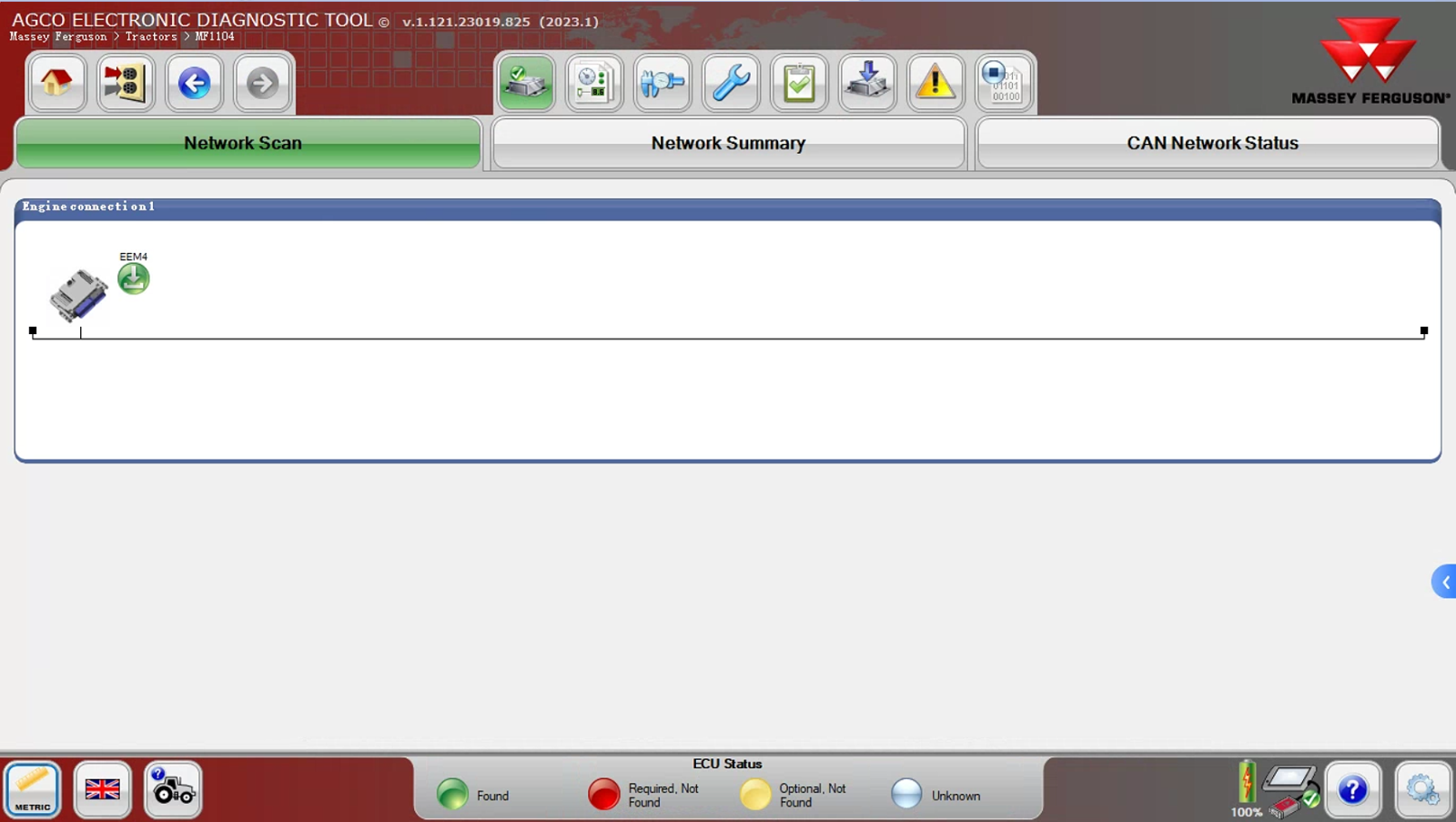Viewport: 1456px width, 822px height.
Task: Click the EEM4 green download status icon
Action: pos(134,279)
